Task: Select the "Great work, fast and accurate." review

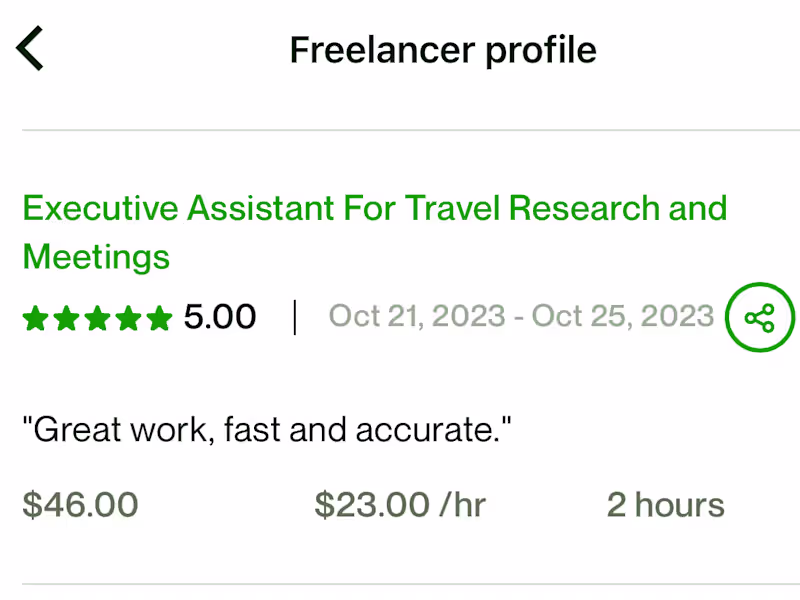Action: [267, 431]
